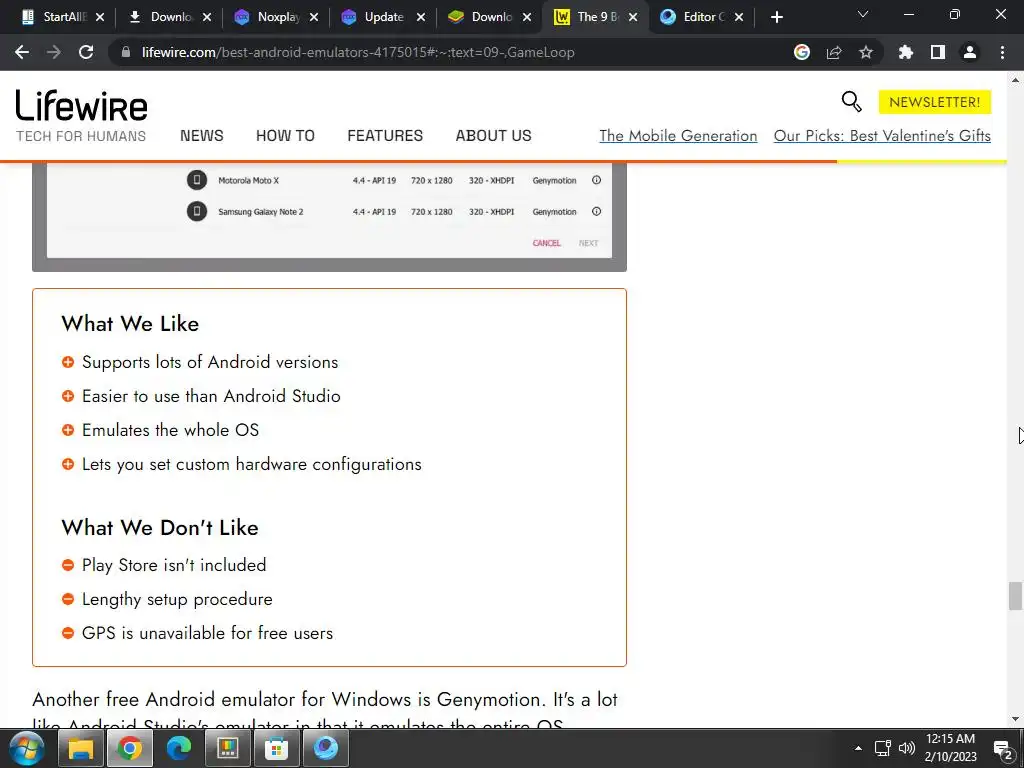Screen dimensions: 1024x768
Task: Reload the Lifewire page
Action: click(86, 52)
